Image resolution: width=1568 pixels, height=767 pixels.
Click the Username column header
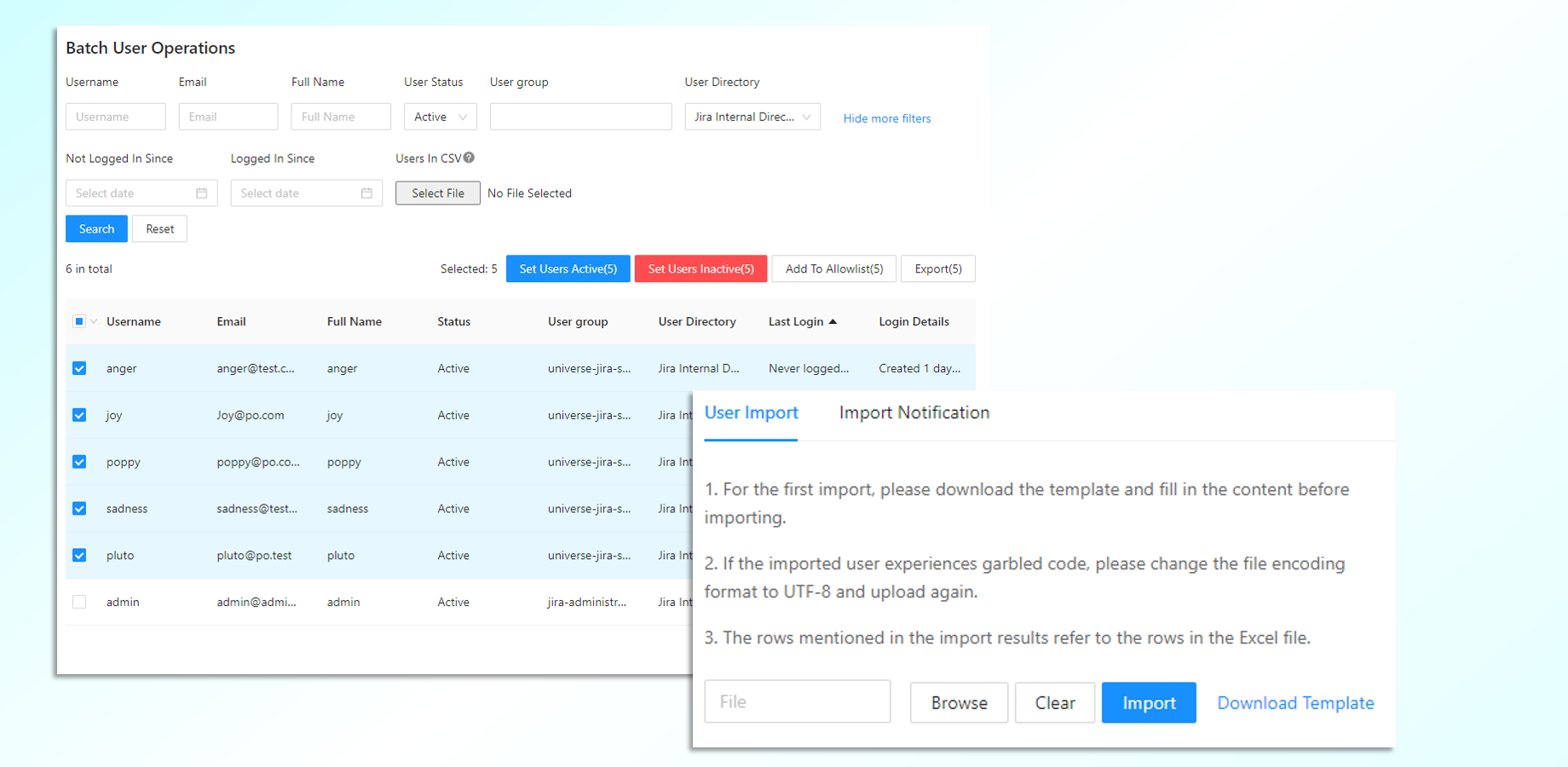tap(134, 321)
